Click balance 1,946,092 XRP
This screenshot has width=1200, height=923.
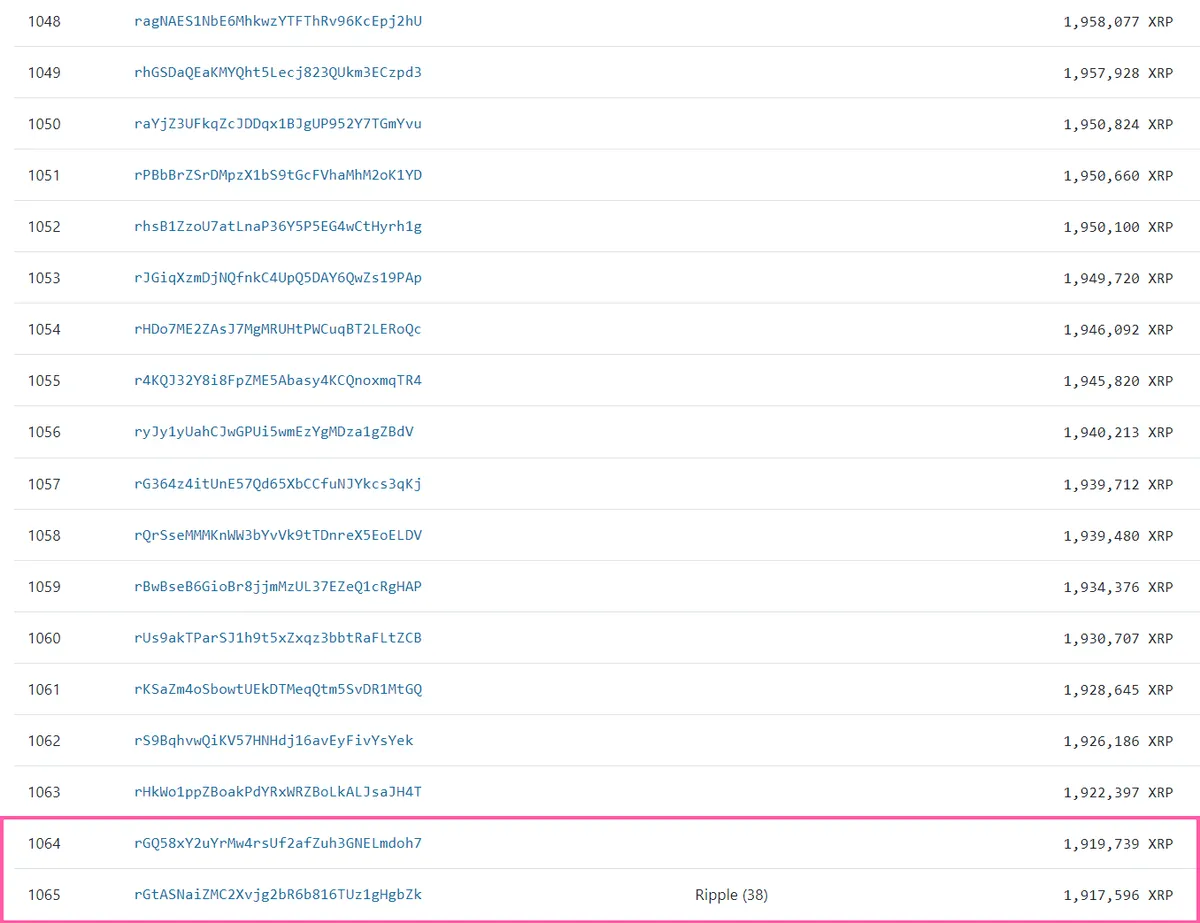[x=1118, y=329]
